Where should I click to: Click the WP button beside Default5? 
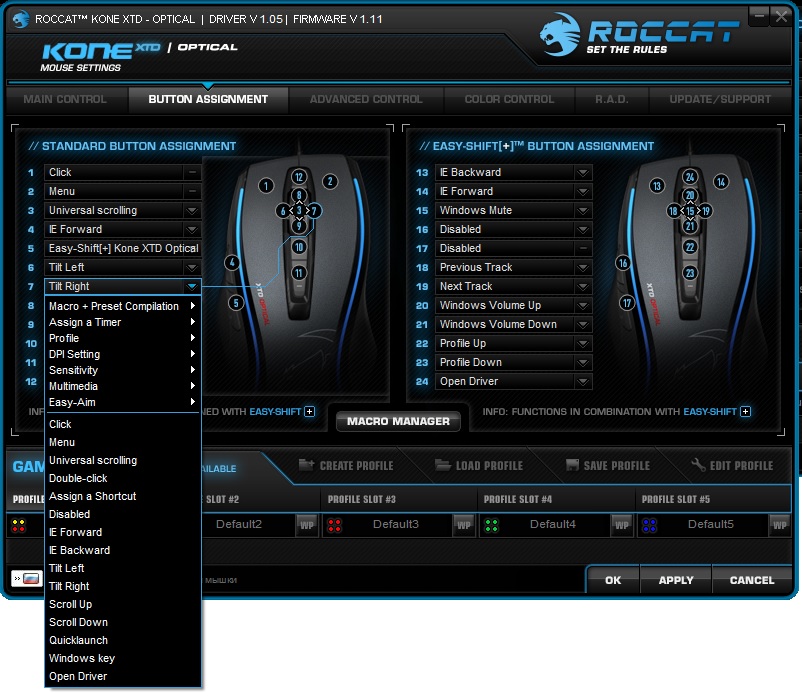coord(780,525)
